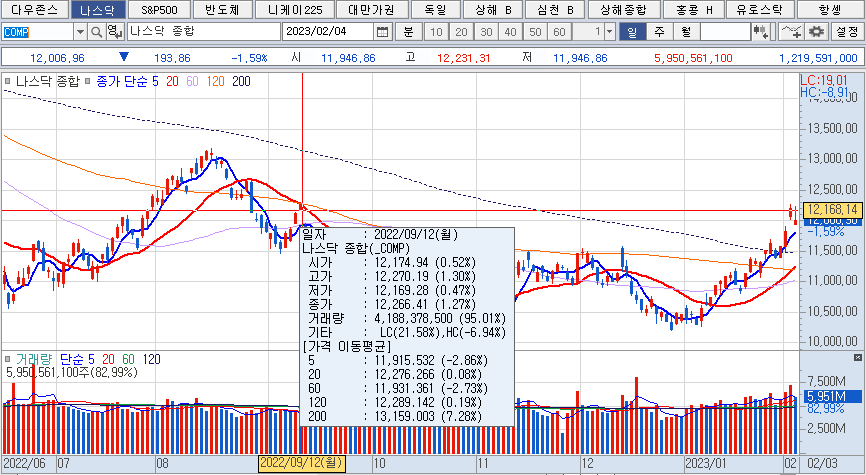Click the candlestick chart type icon

click(x=762, y=32)
